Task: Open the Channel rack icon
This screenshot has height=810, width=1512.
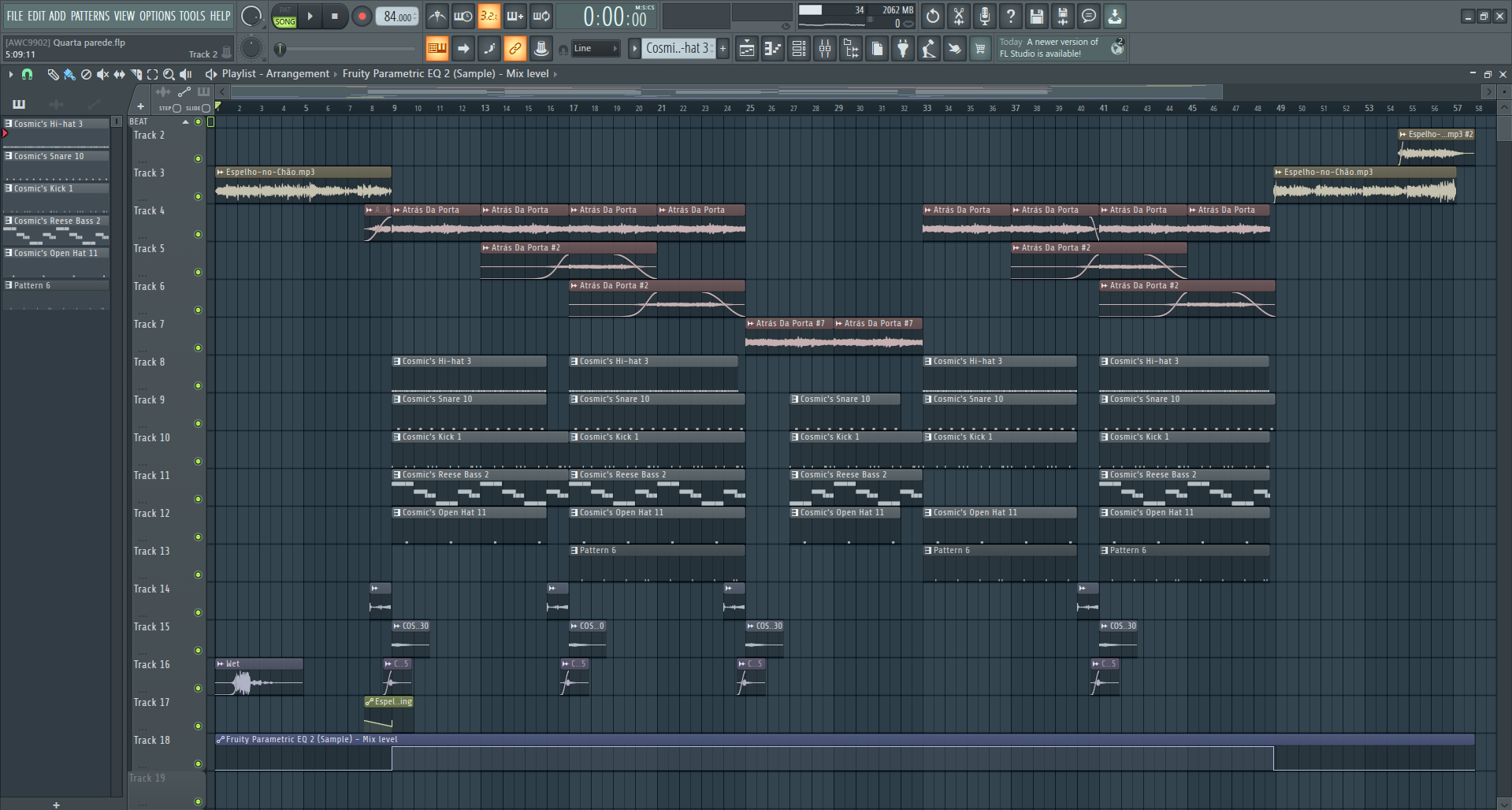Action: tap(799, 49)
